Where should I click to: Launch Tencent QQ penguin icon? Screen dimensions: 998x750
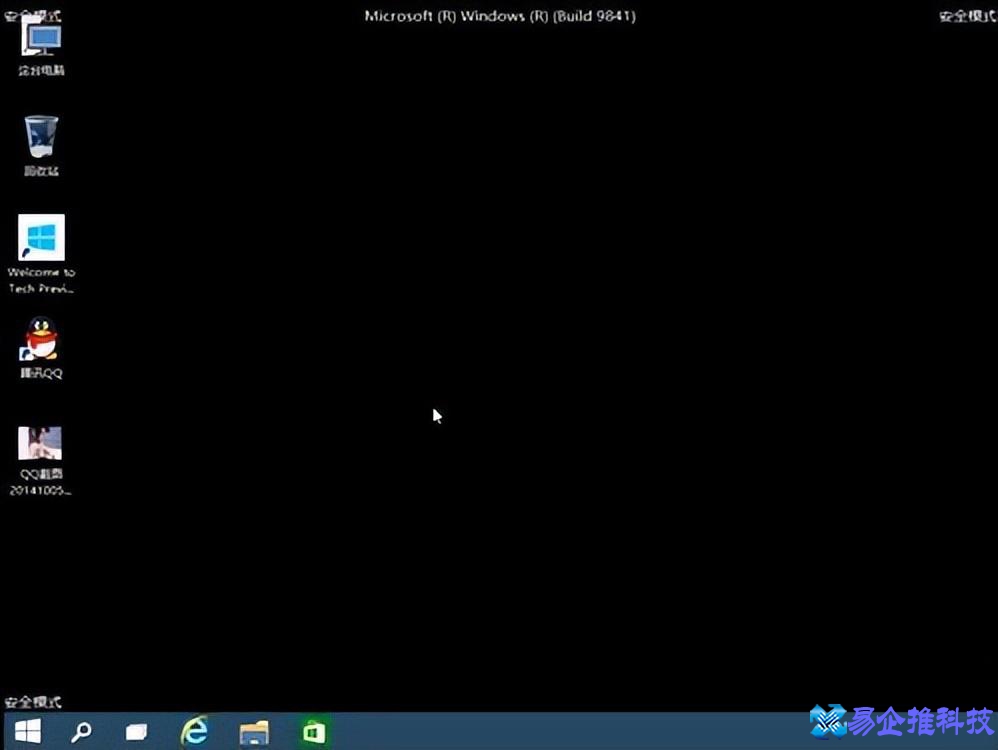[x=41, y=340]
